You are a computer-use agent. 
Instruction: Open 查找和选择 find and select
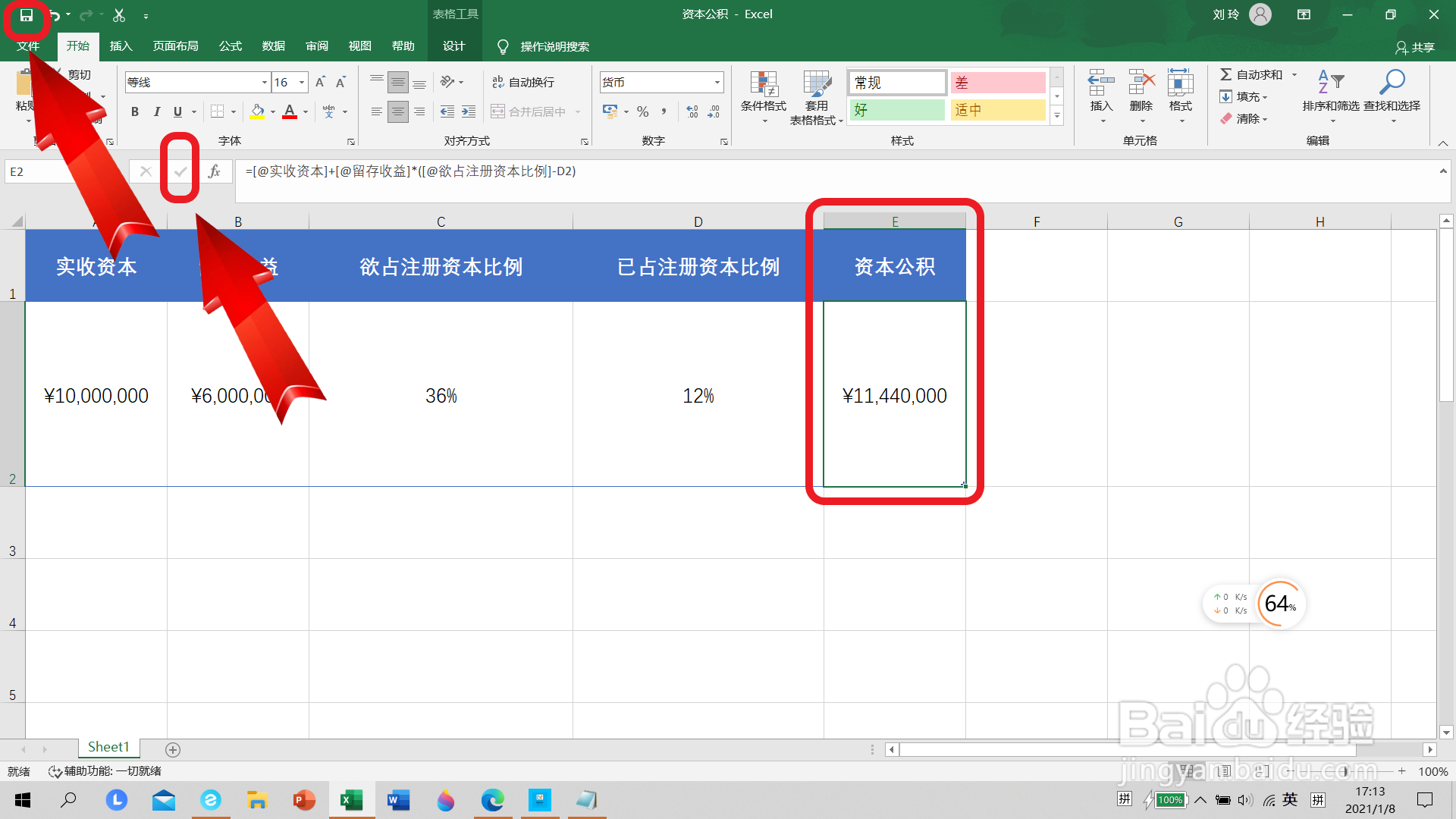coord(1392,97)
